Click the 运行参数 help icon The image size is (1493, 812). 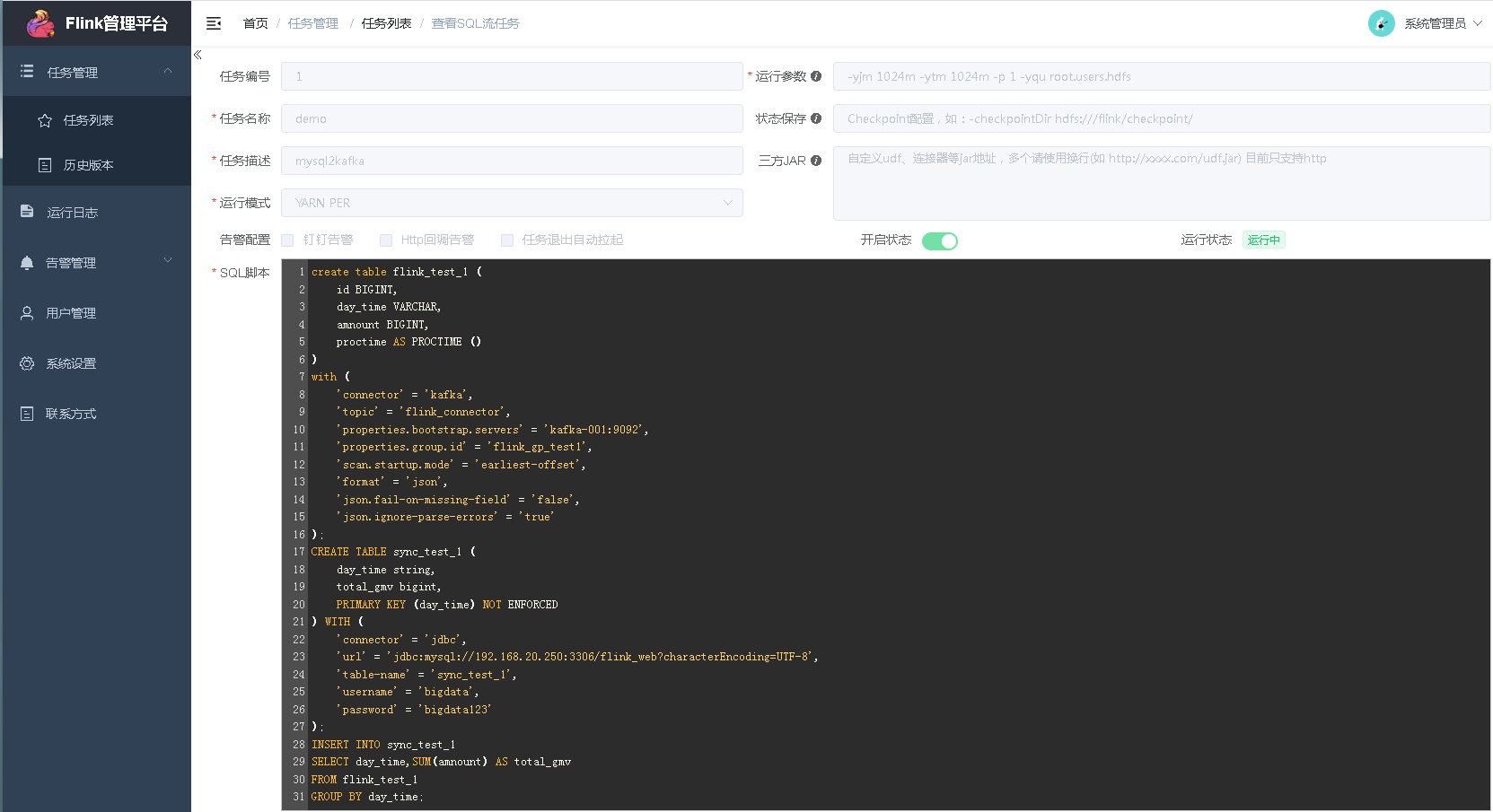(x=815, y=76)
